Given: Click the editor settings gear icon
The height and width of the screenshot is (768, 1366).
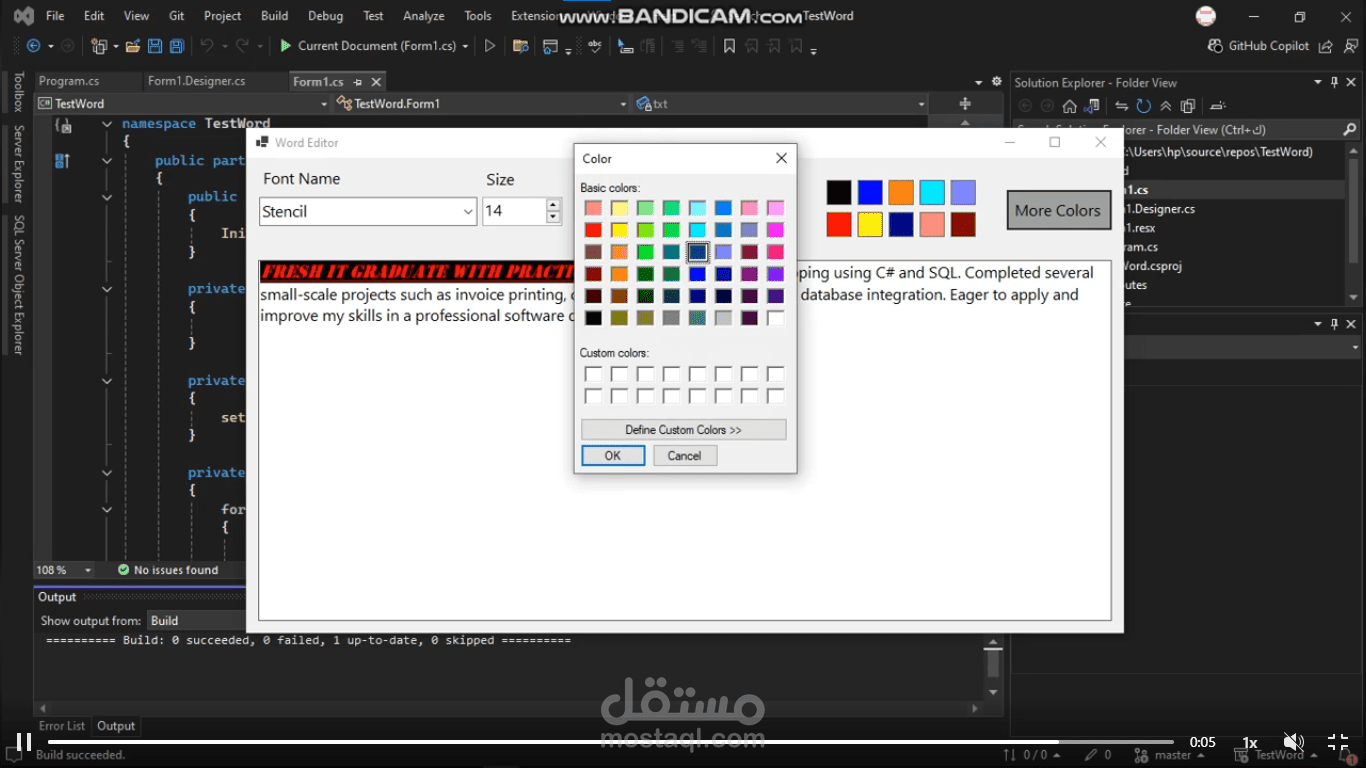Looking at the screenshot, I should (x=996, y=82).
